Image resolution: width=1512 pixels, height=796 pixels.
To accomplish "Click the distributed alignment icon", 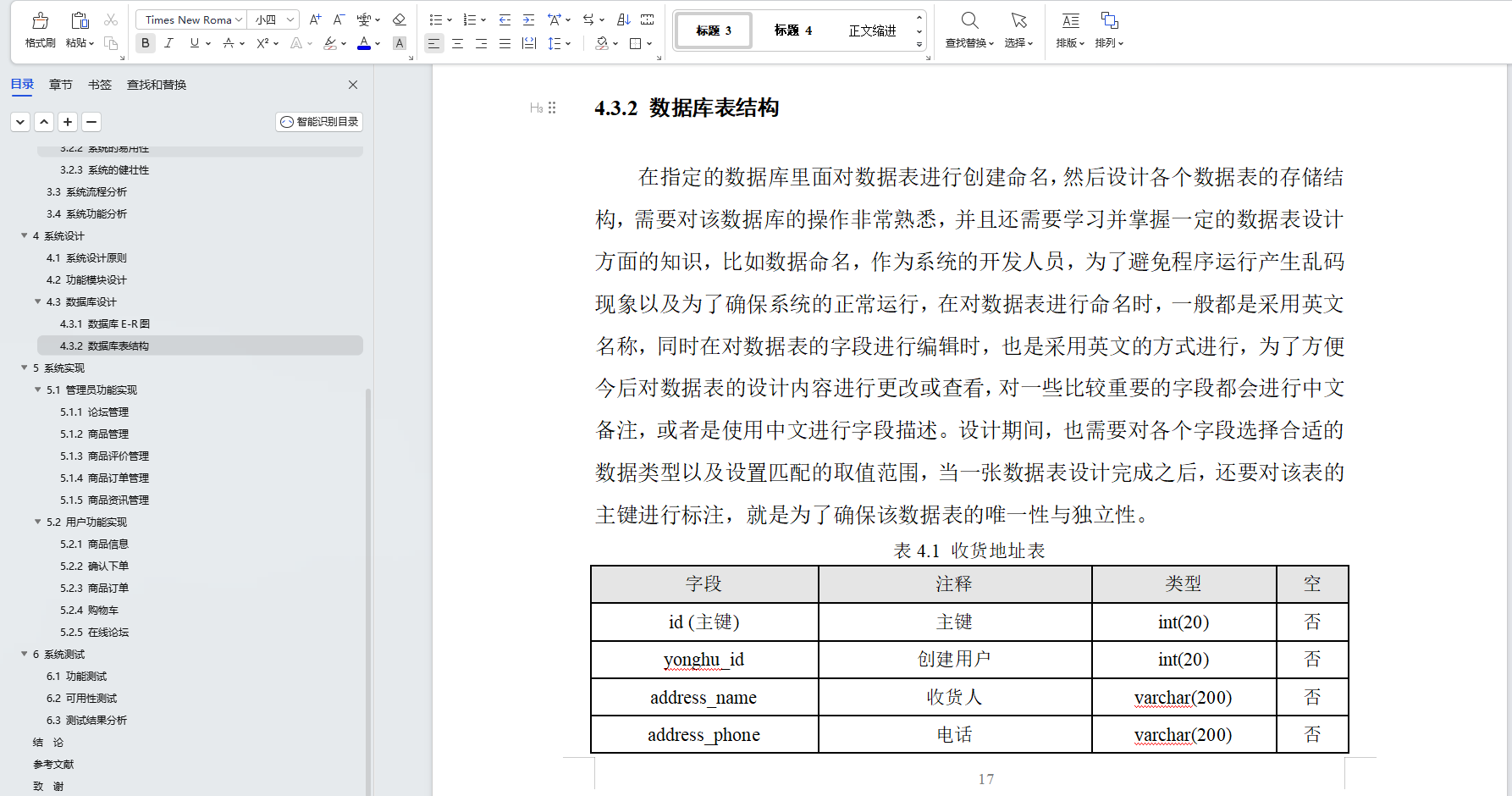I will point(529,43).
